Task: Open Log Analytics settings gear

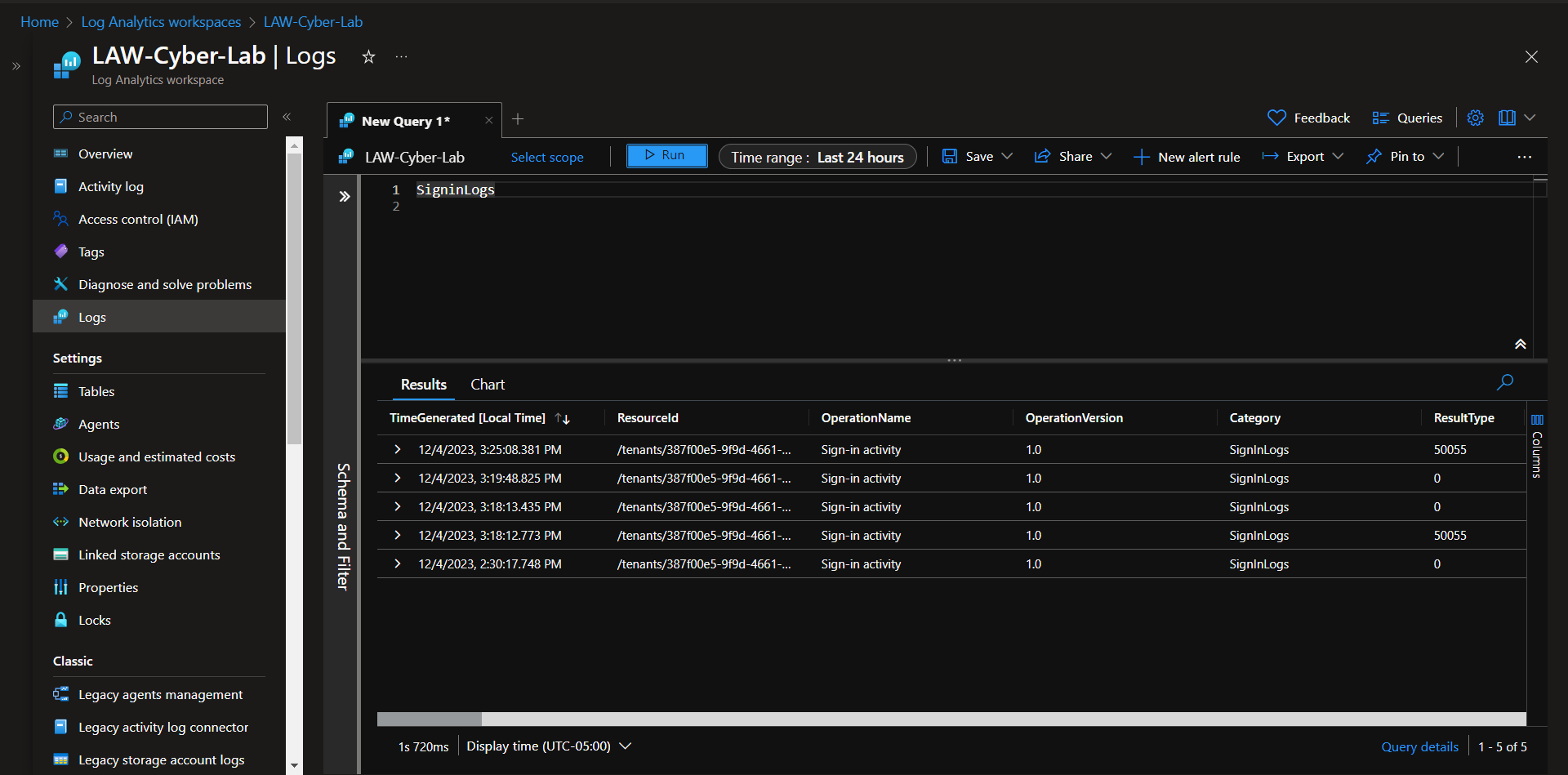Action: pyautogui.click(x=1475, y=118)
